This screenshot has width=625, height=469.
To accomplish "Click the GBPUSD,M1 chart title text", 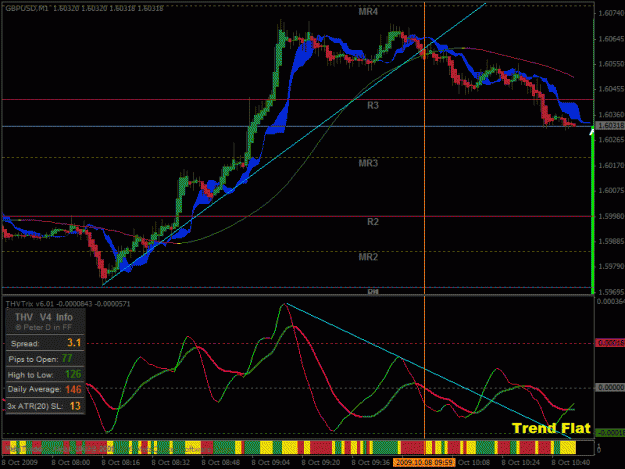I will (x=26, y=8).
